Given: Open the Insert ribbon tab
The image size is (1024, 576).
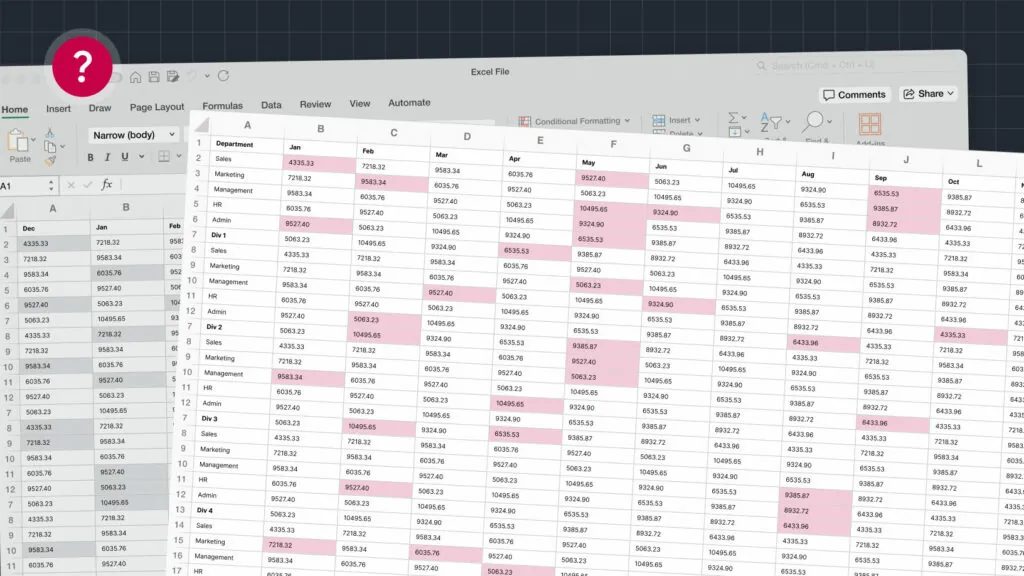Looking at the screenshot, I should (x=58, y=108).
